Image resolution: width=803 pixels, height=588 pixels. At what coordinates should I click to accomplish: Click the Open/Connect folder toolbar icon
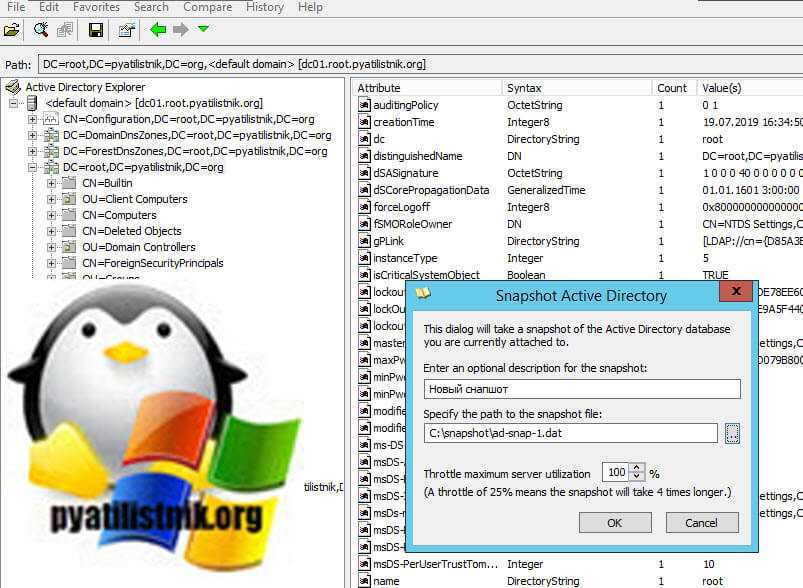pos(12,30)
